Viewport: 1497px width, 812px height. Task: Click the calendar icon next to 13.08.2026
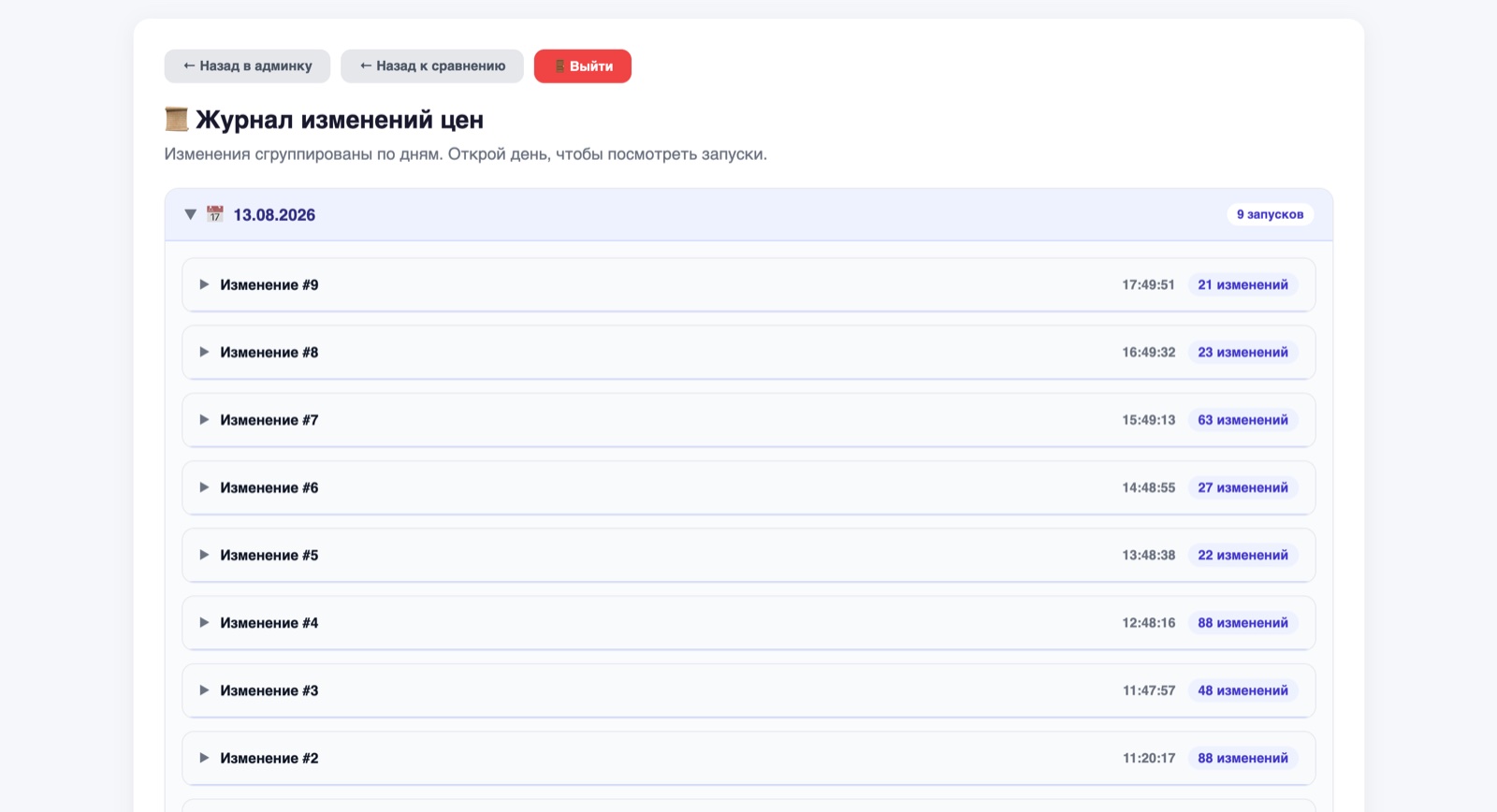pyautogui.click(x=215, y=214)
